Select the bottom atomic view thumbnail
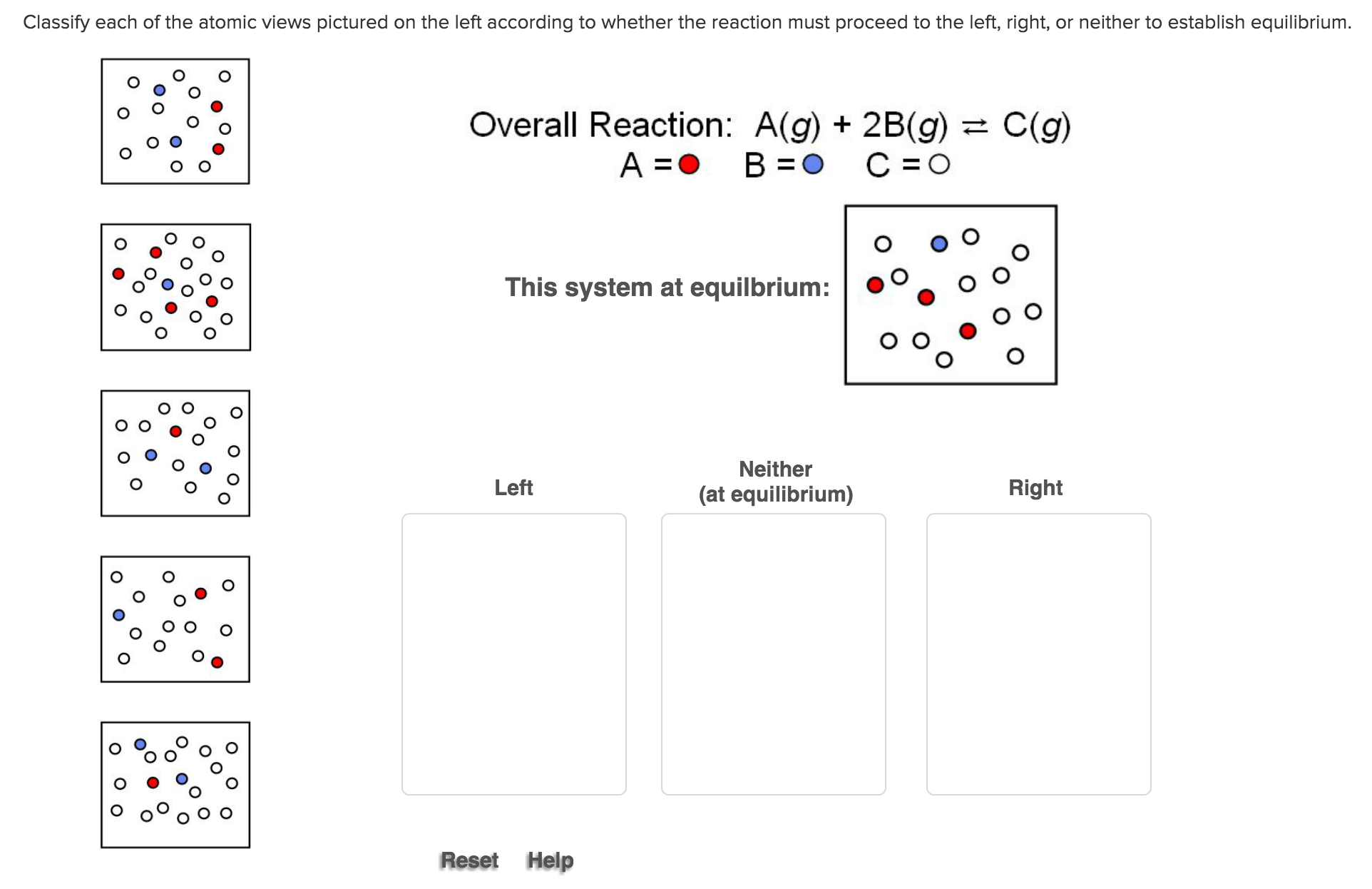 point(175,785)
